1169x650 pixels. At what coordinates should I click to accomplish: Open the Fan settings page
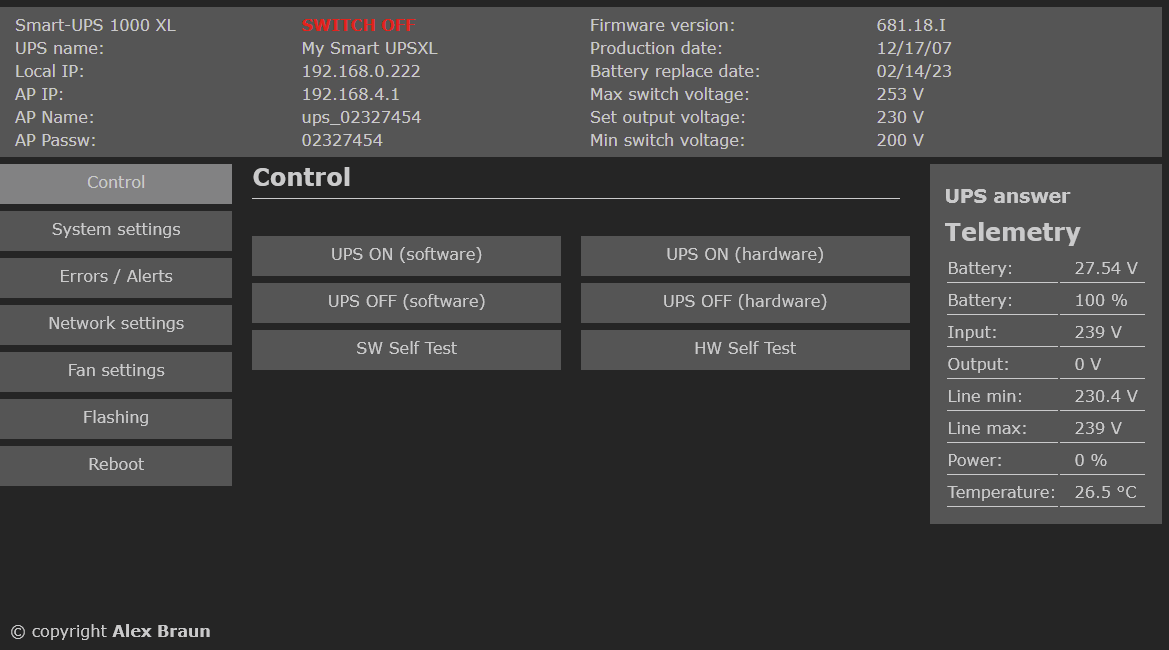coord(116,371)
